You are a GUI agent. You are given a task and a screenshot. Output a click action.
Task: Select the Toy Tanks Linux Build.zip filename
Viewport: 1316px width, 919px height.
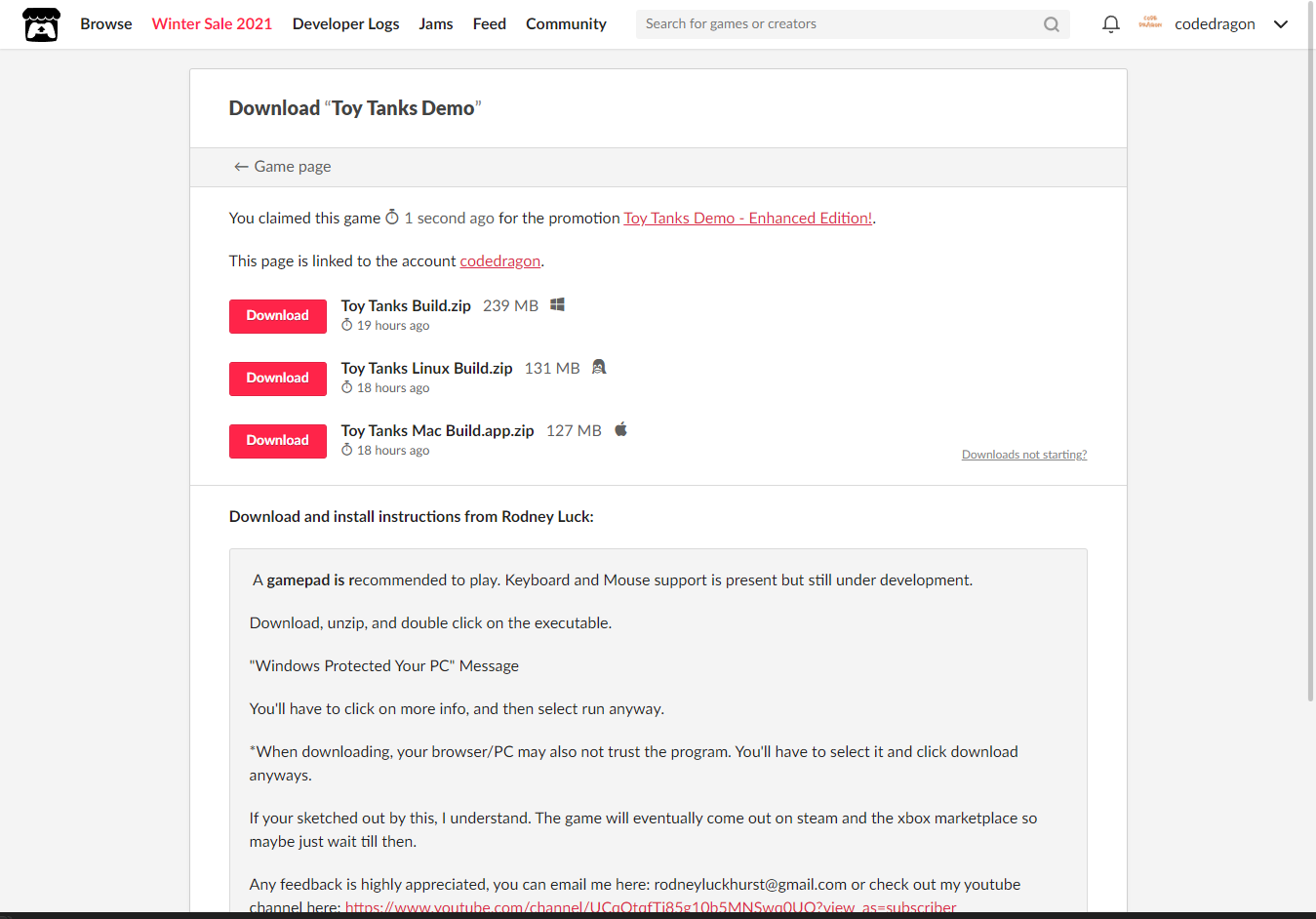(426, 369)
